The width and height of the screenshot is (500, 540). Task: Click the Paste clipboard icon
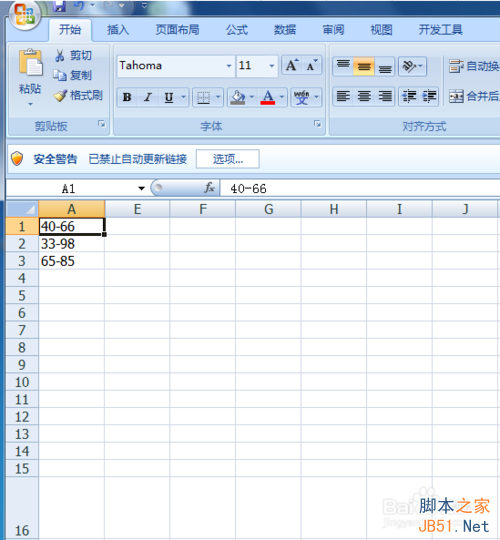(30, 63)
